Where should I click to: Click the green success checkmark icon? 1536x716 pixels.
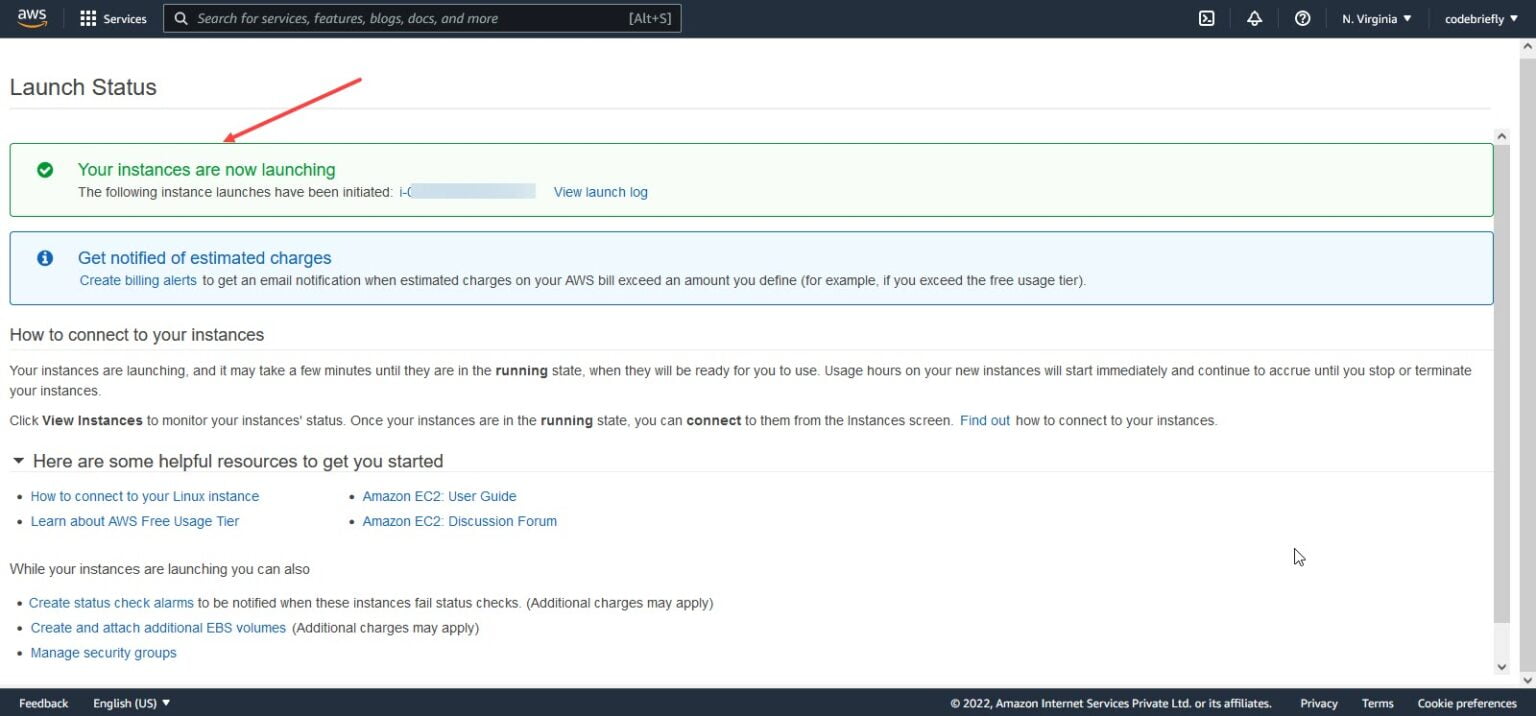(45, 170)
